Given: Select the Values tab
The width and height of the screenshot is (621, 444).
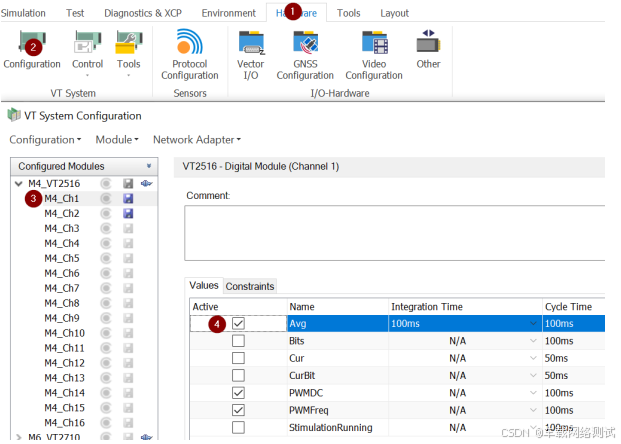Looking at the screenshot, I should click(204, 286).
